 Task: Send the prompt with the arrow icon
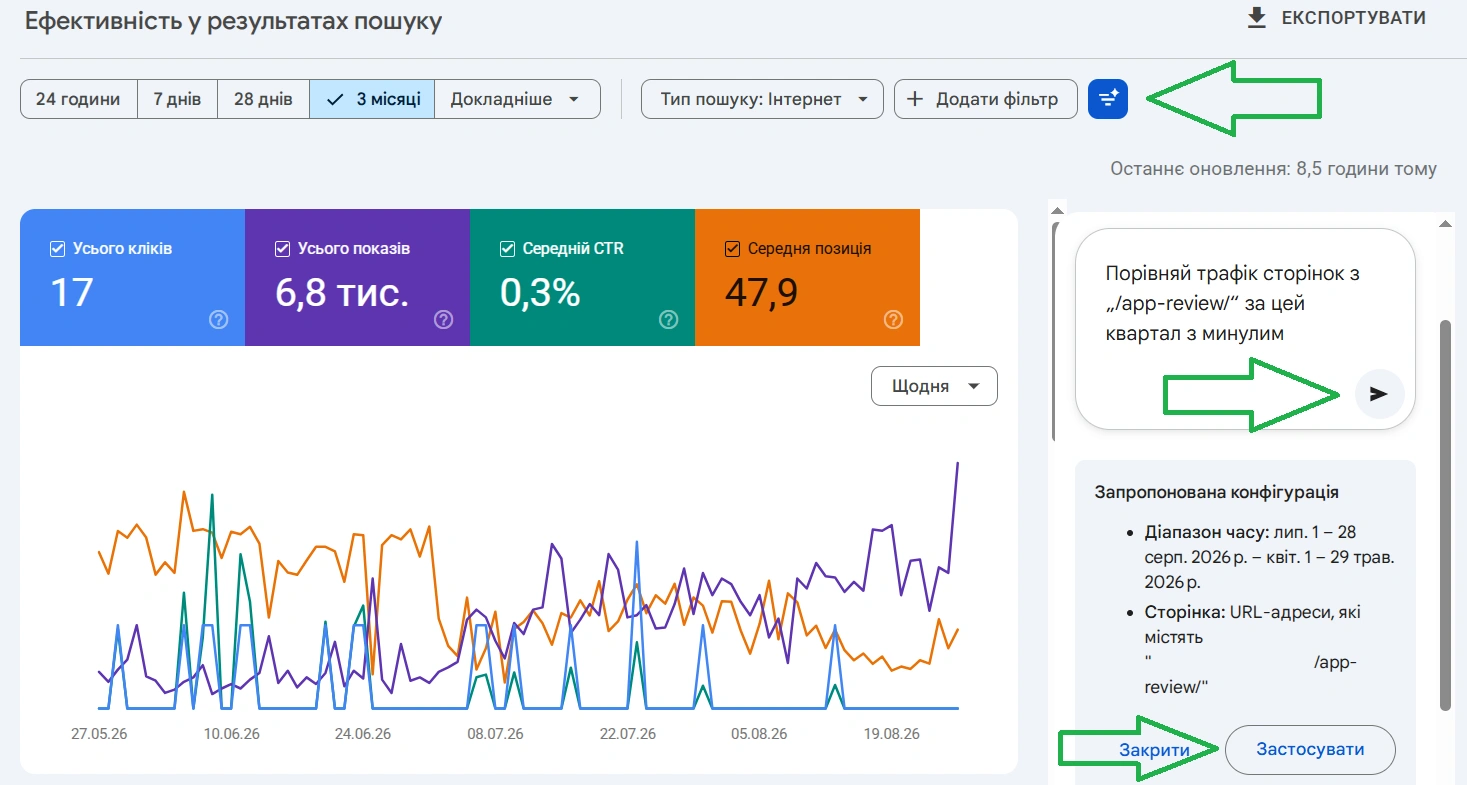1379,394
